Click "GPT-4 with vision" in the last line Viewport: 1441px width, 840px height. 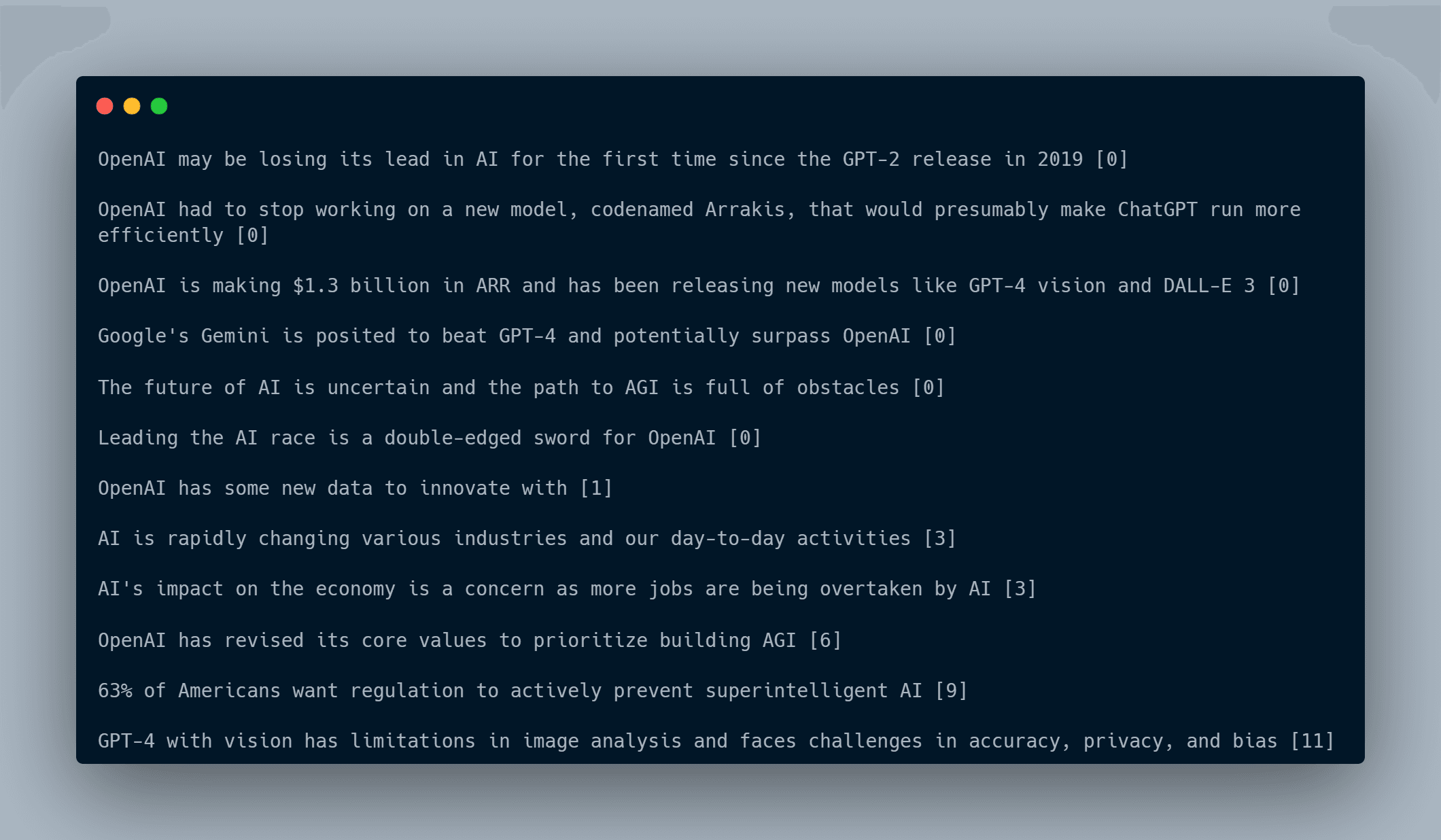click(194, 741)
